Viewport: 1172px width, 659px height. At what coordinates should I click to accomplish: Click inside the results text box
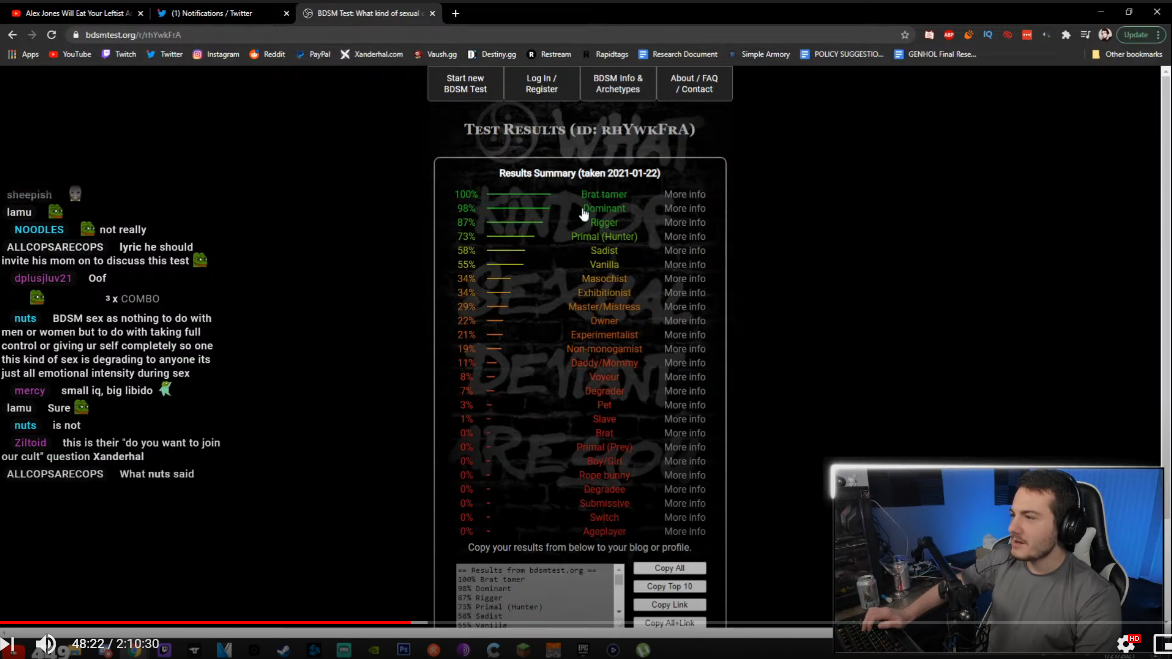pos(535,595)
